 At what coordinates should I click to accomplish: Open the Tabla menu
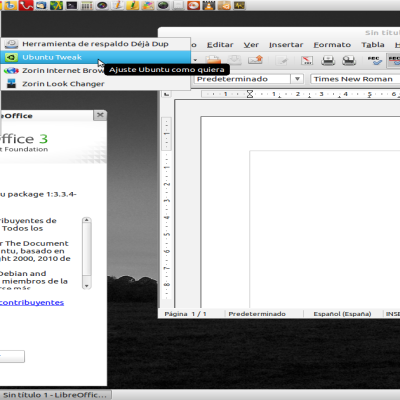[373, 45]
